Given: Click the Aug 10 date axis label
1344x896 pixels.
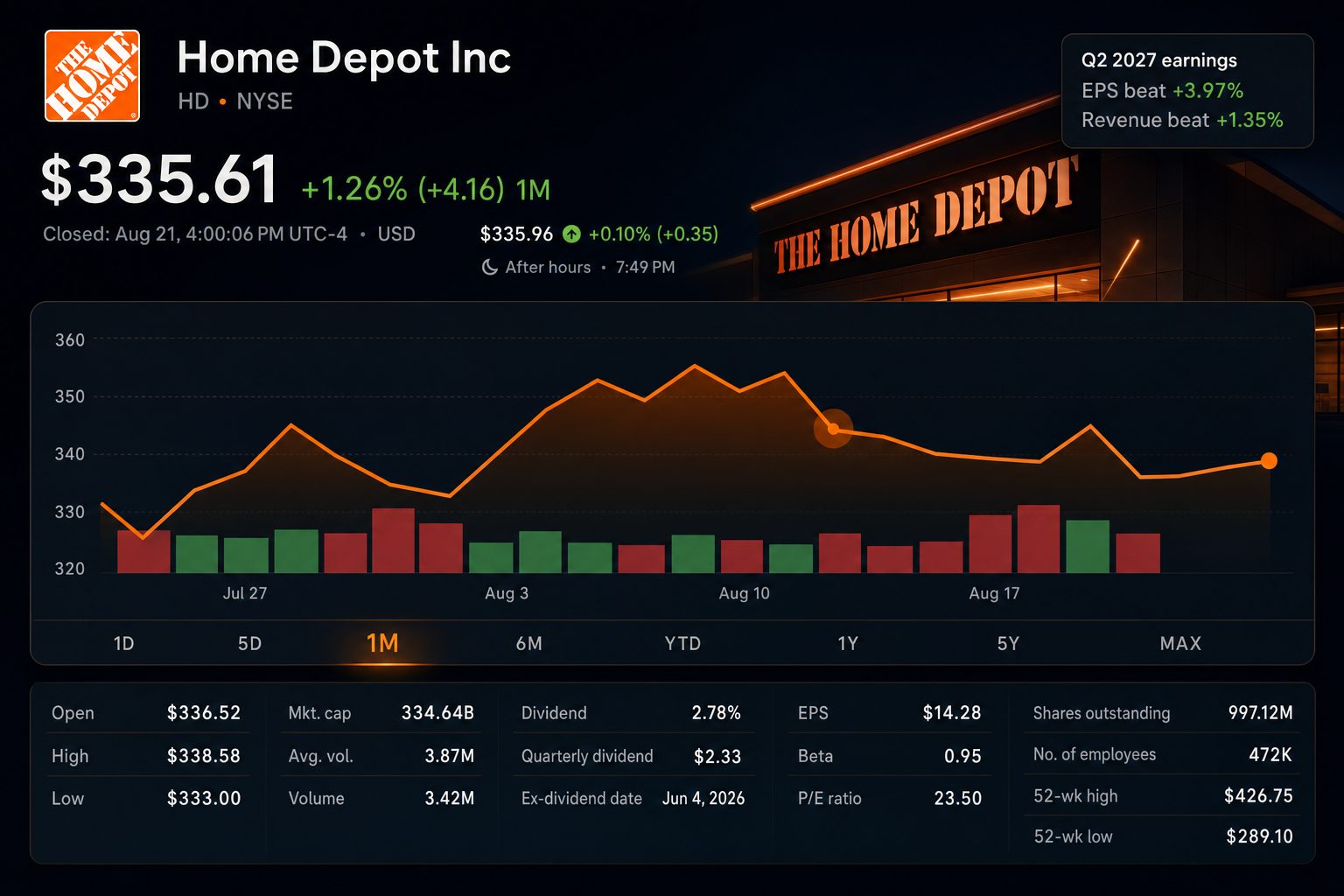Looking at the screenshot, I should (x=744, y=593).
